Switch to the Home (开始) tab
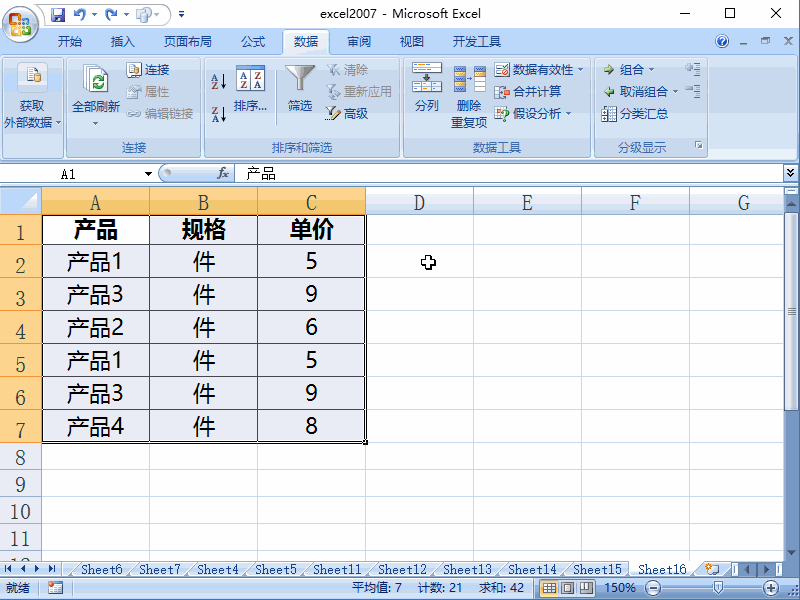Image resolution: width=800 pixels, height=600 pixels. coord(70,41)
